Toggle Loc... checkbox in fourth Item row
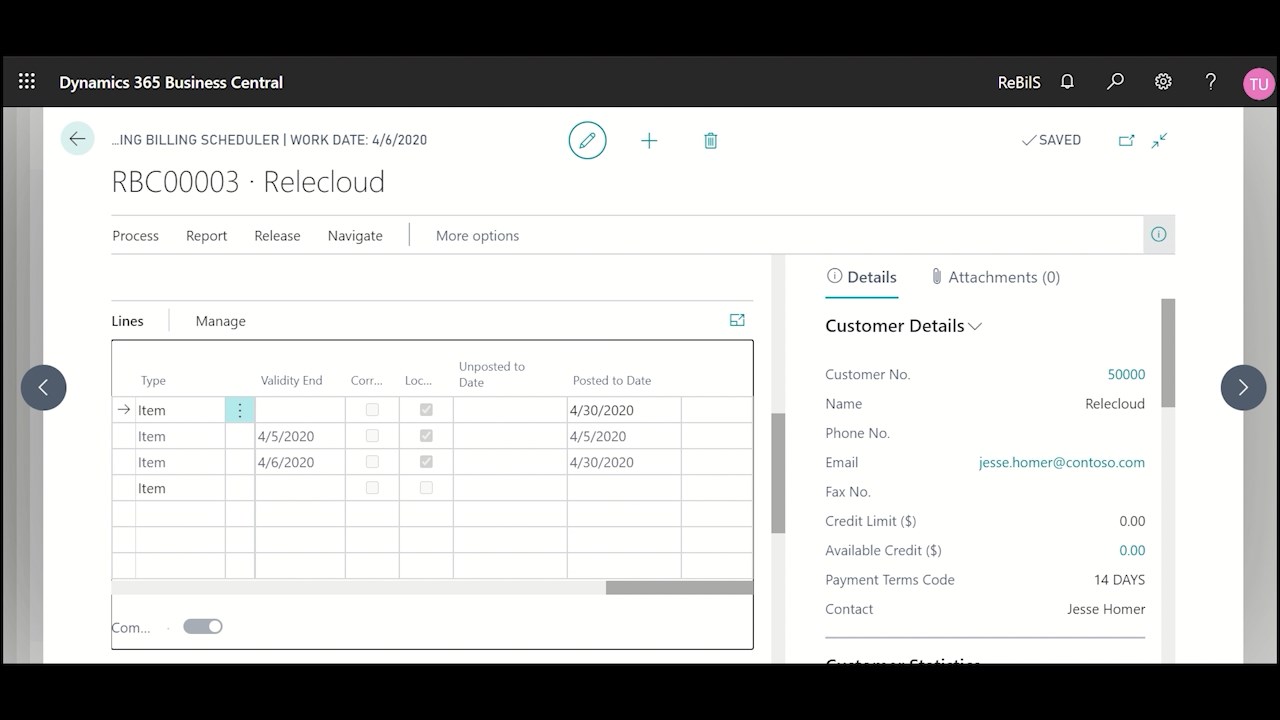Image resolution: width=1280 pixels, height=720 pixels. 426,488
